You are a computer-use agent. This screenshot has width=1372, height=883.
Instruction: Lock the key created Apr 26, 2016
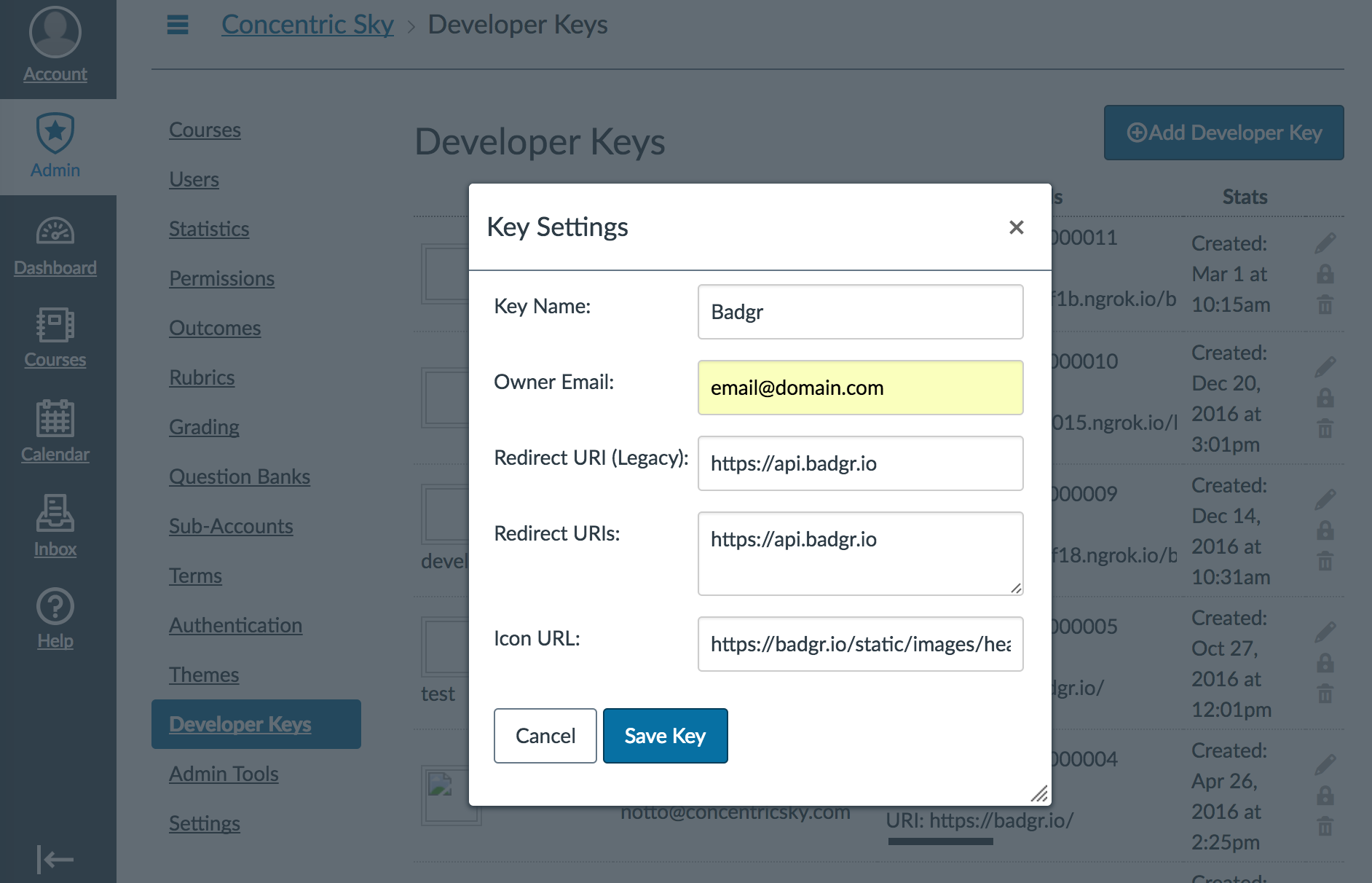click(1325, 796)
